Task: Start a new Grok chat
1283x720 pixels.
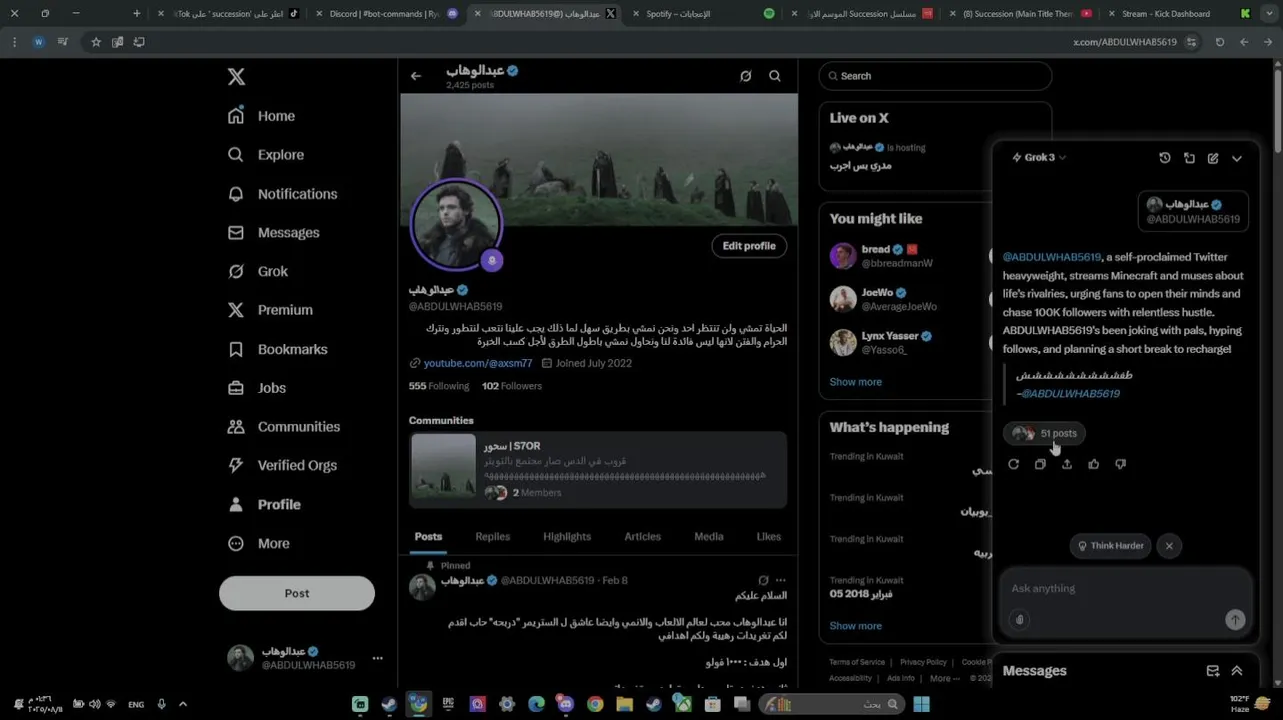Action: (1213, 158)
